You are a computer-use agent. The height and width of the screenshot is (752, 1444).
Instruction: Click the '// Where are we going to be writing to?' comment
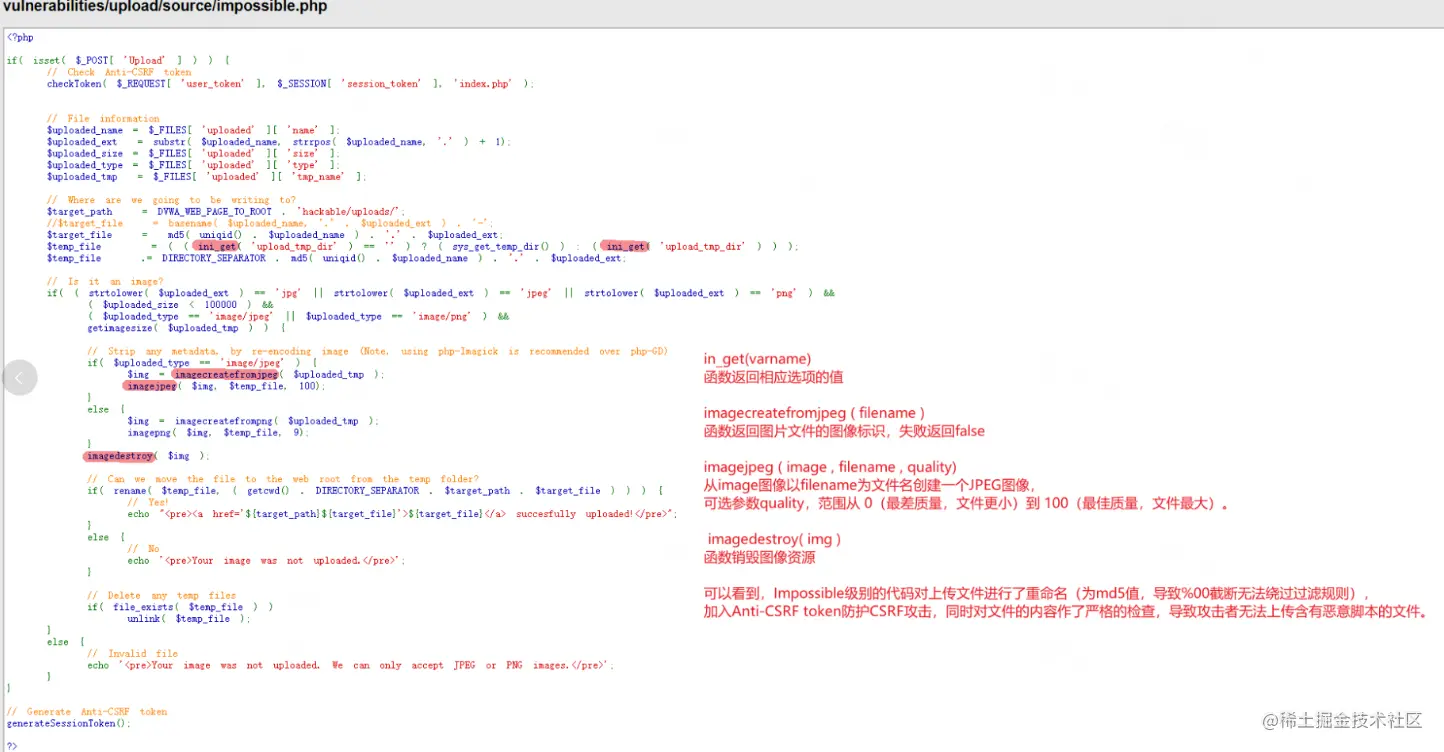click(171, 200)
